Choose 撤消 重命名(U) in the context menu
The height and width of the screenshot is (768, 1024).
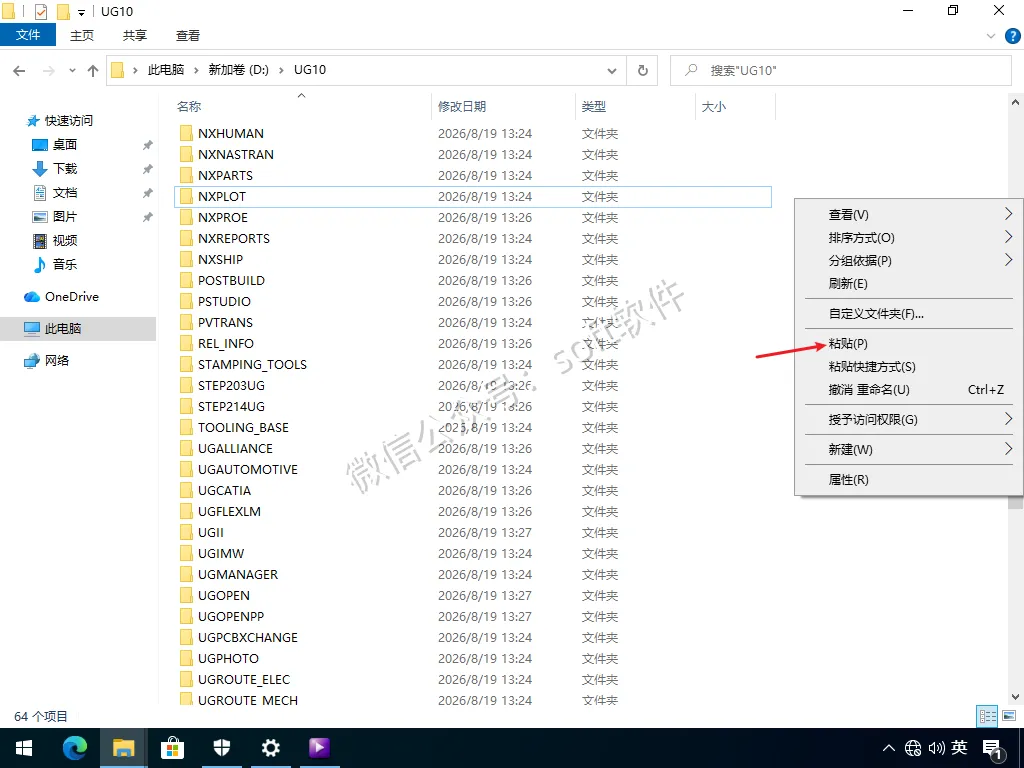[908, 389]
